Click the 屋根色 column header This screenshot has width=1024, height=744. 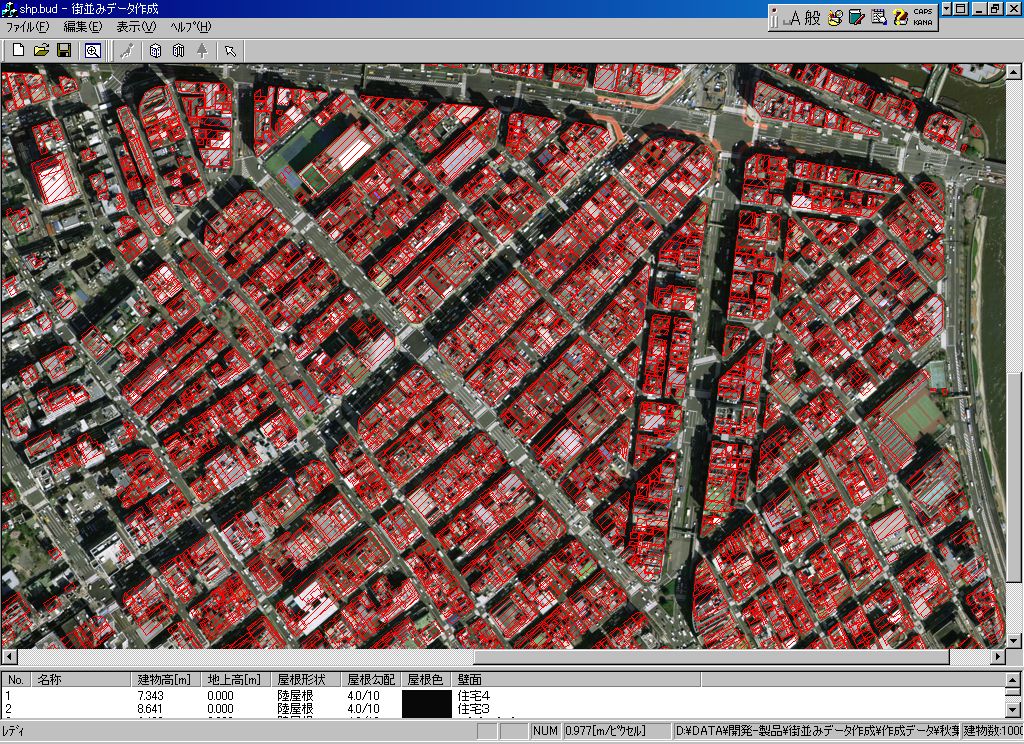[x=426, y=679]
